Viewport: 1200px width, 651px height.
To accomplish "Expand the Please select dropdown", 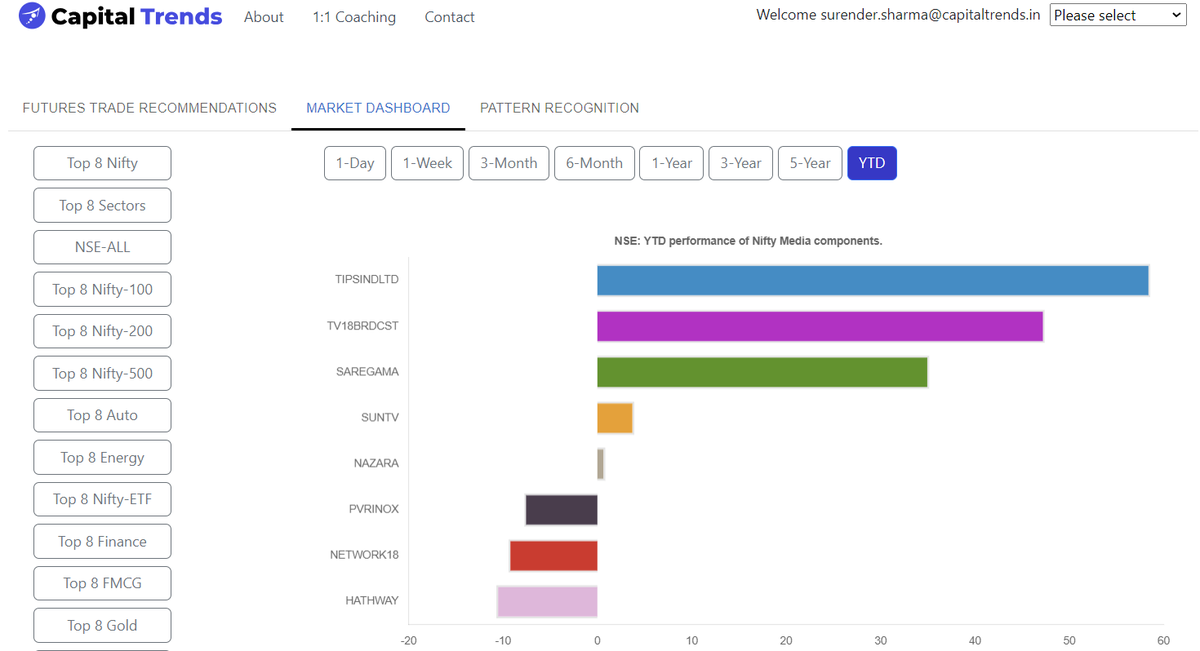I will click(x=1118, y=15).
